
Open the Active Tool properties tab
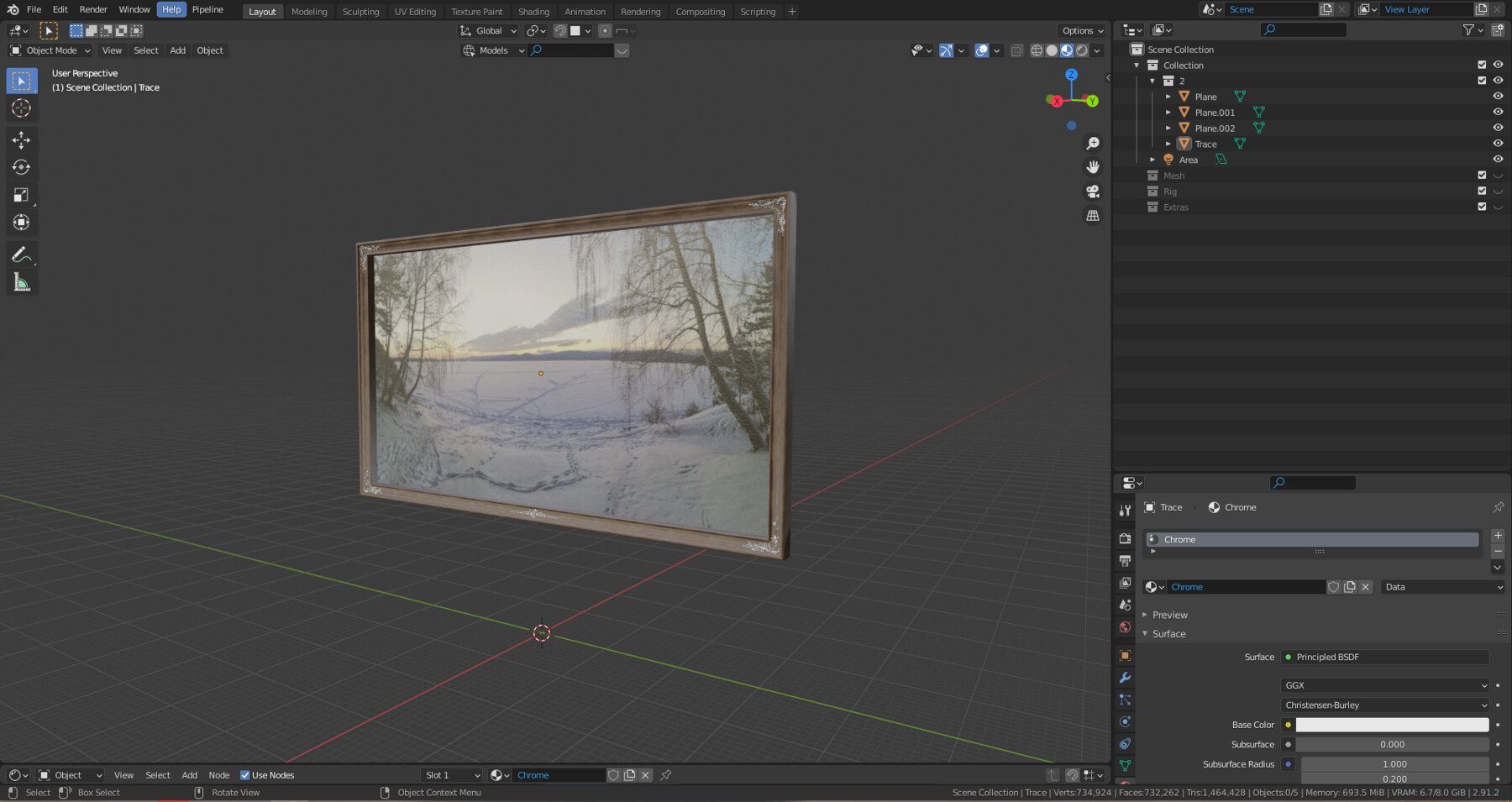pos(1125,510)
